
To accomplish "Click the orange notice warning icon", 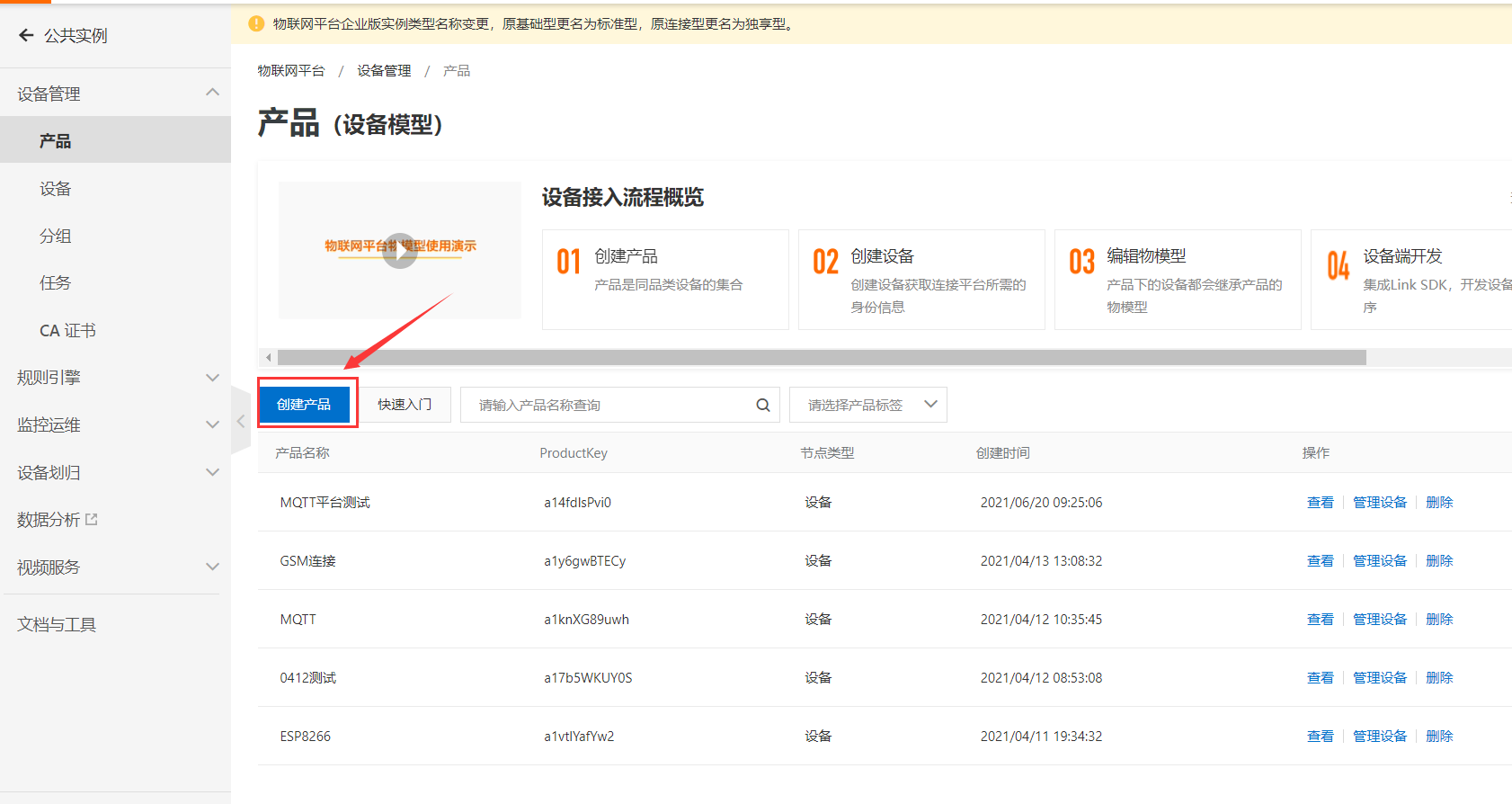I will tap(256, 24).
